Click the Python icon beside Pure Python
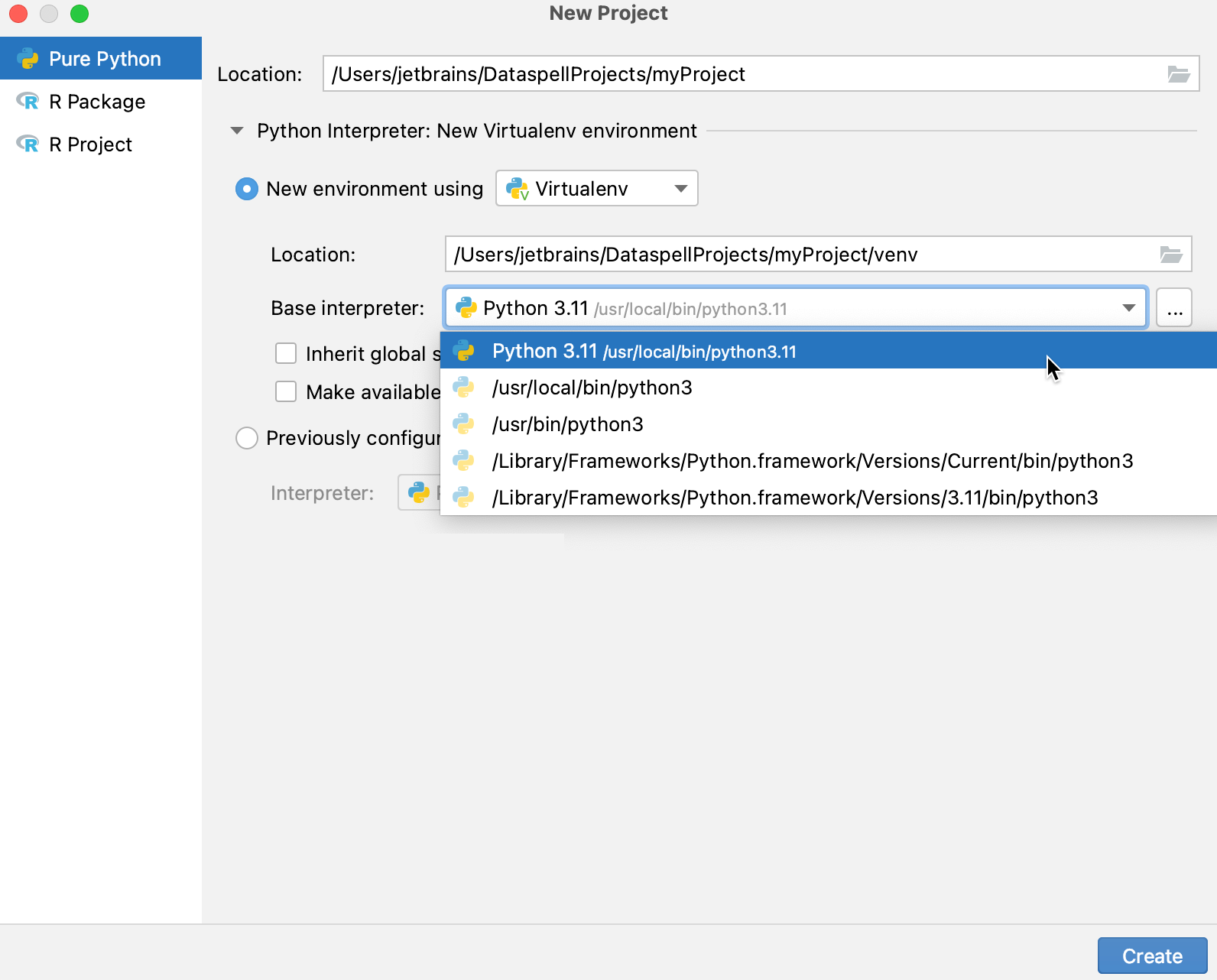 (28, 59)
